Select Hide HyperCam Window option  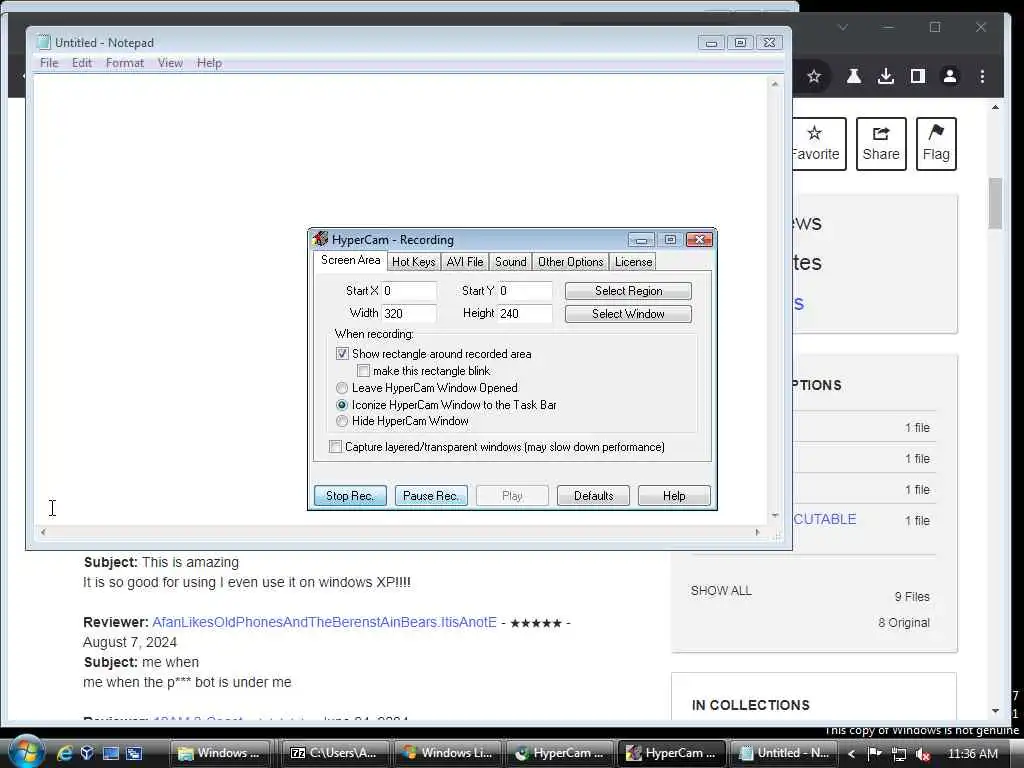342,421
